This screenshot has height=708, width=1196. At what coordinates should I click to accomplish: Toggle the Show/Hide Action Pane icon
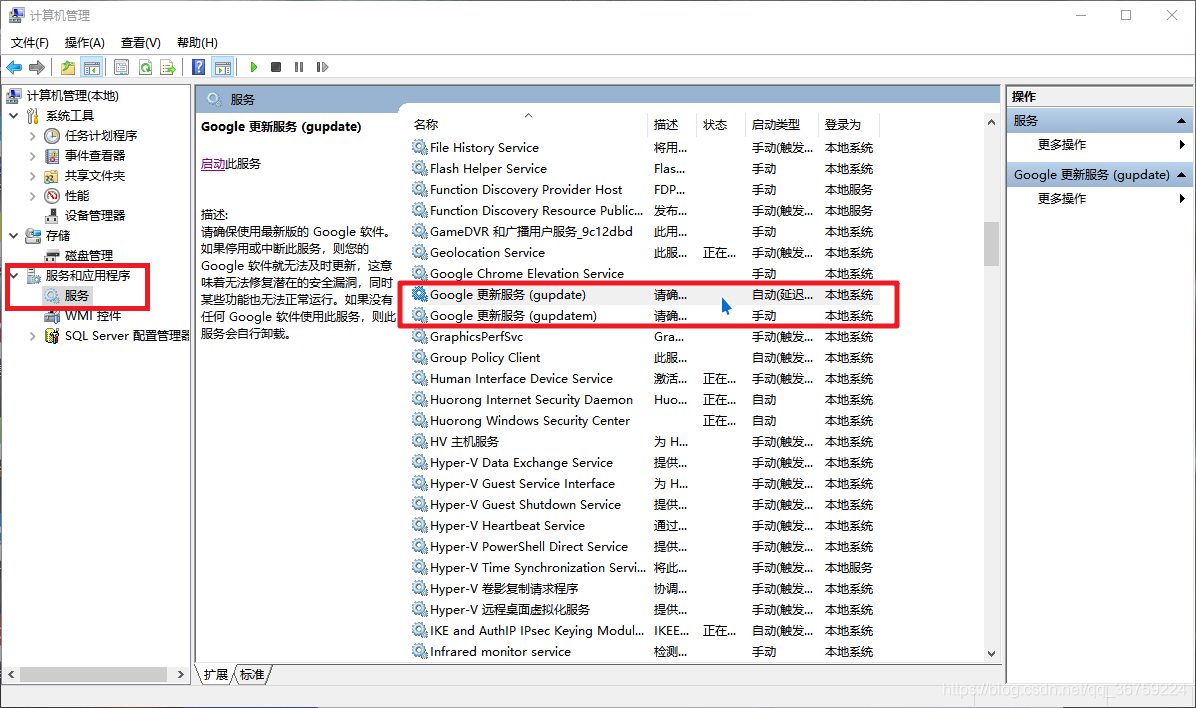tap(223, 68)
